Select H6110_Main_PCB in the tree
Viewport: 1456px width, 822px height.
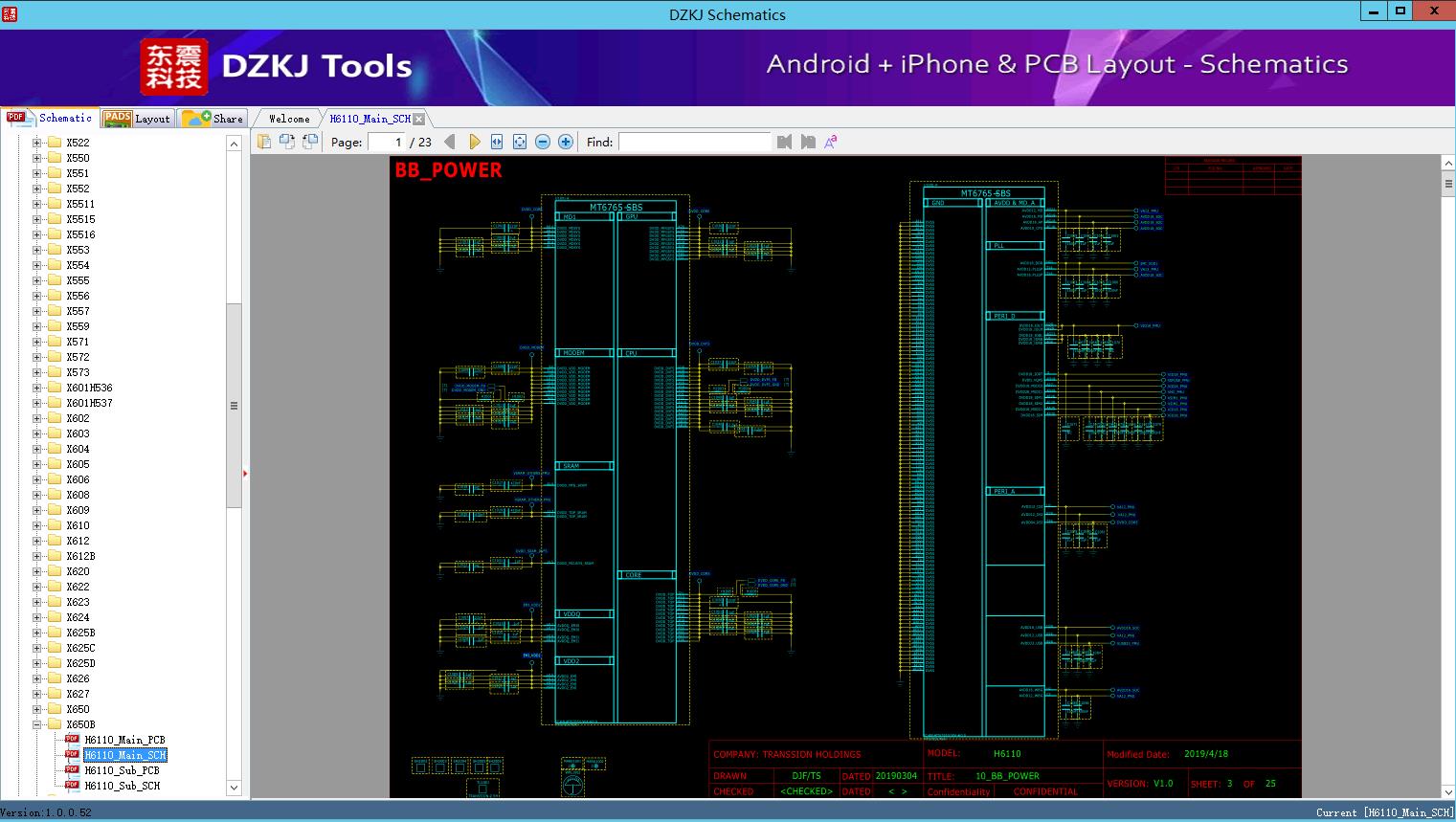(124, 740)
